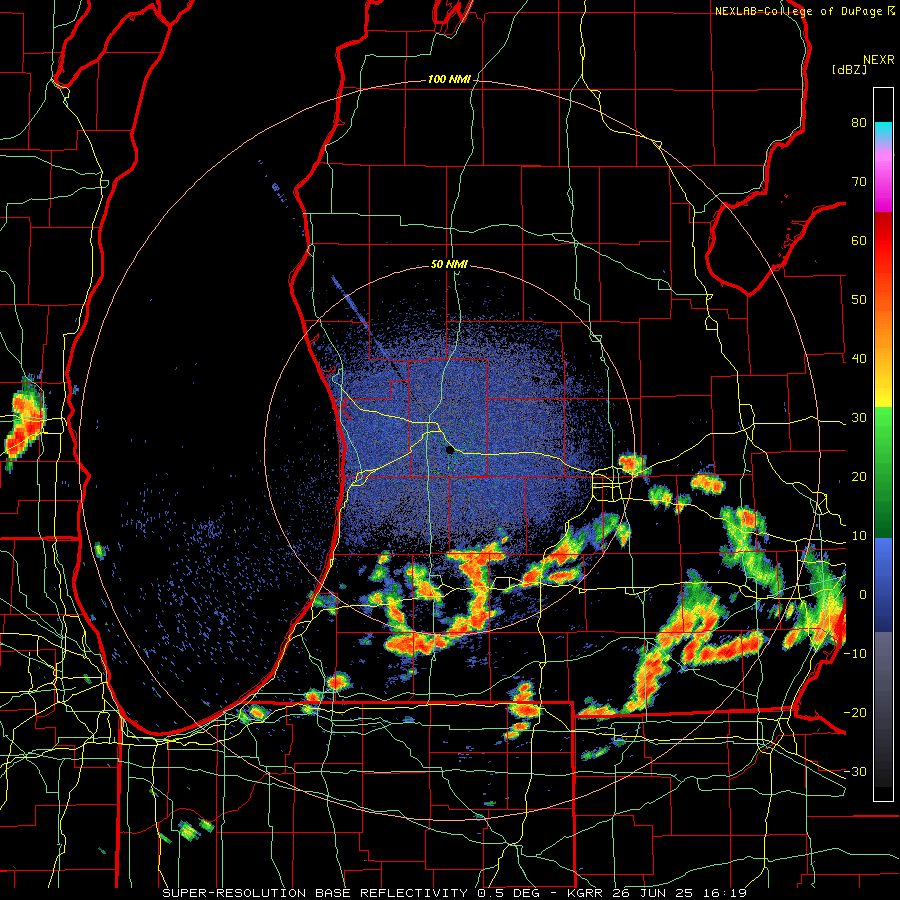Click the dBZ unit label above the color scale
900x900 pixels.
coord(849,70)
